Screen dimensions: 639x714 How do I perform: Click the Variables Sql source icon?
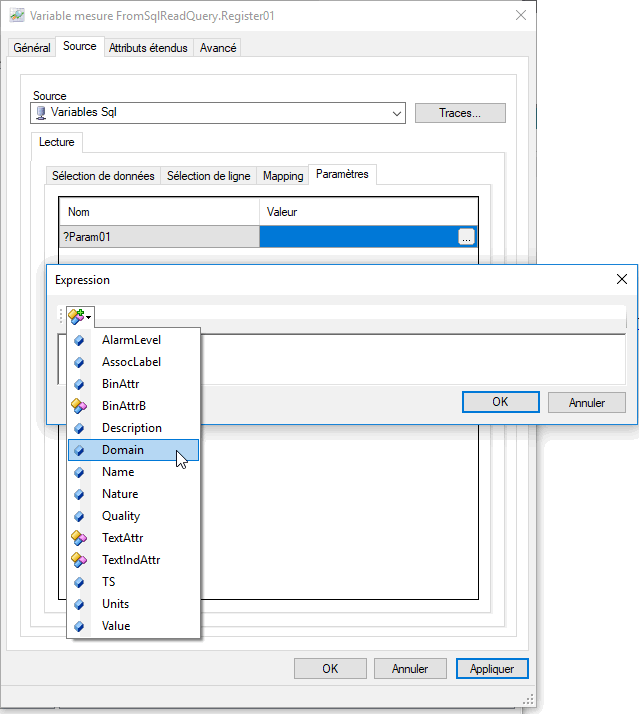click(41, 113)
